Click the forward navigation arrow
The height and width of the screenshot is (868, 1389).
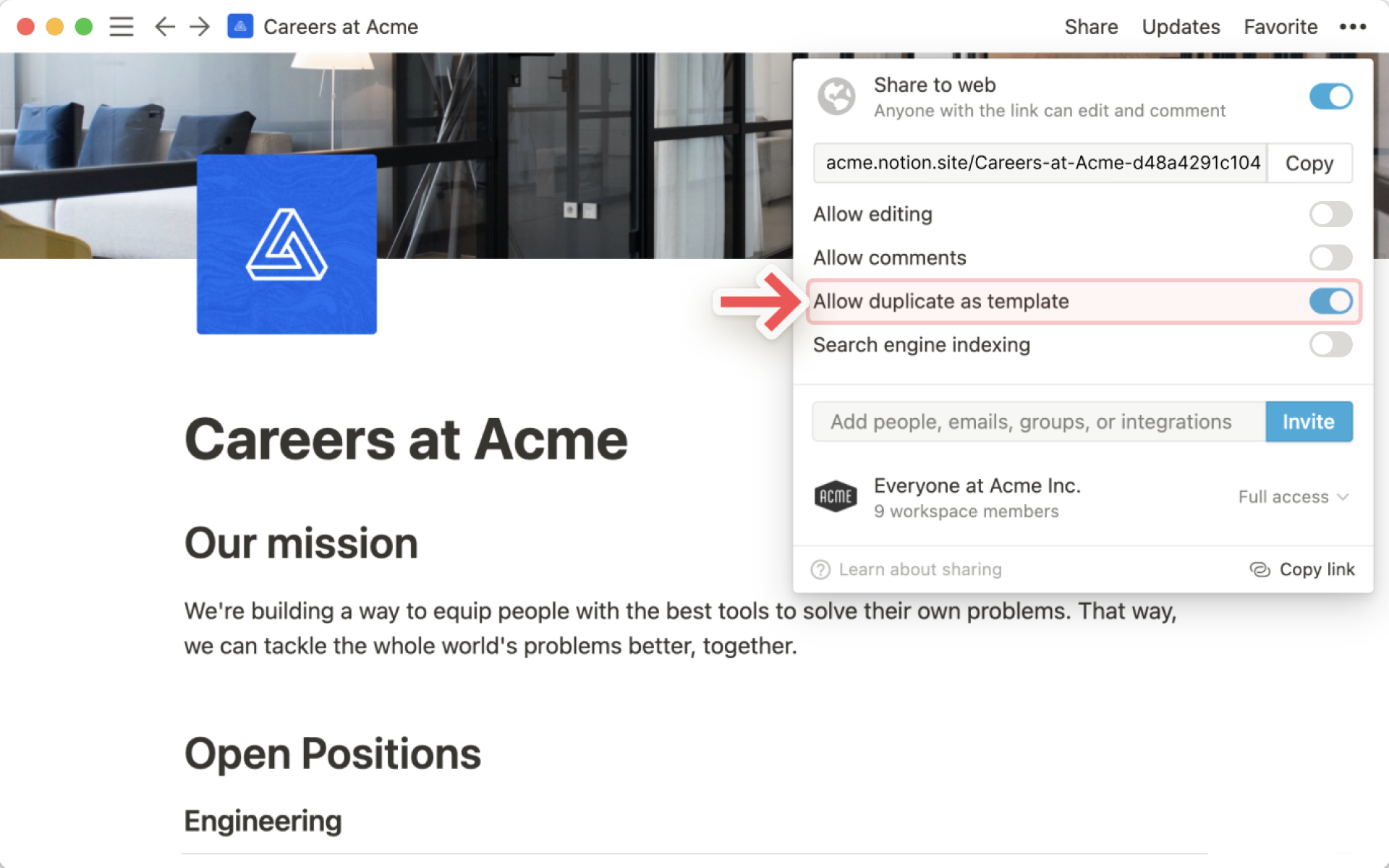[197, 26]
